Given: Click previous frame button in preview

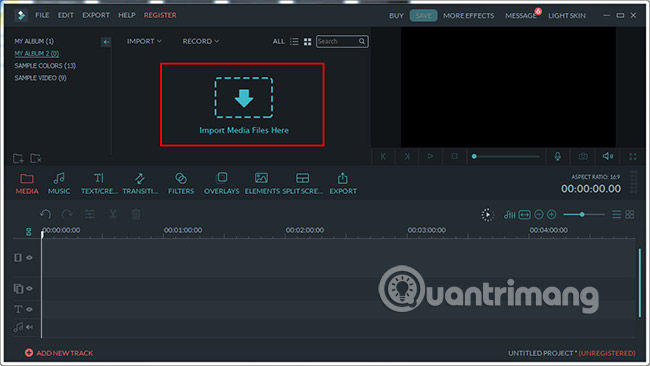Looking at the screenshot, I should click(383, 156).
